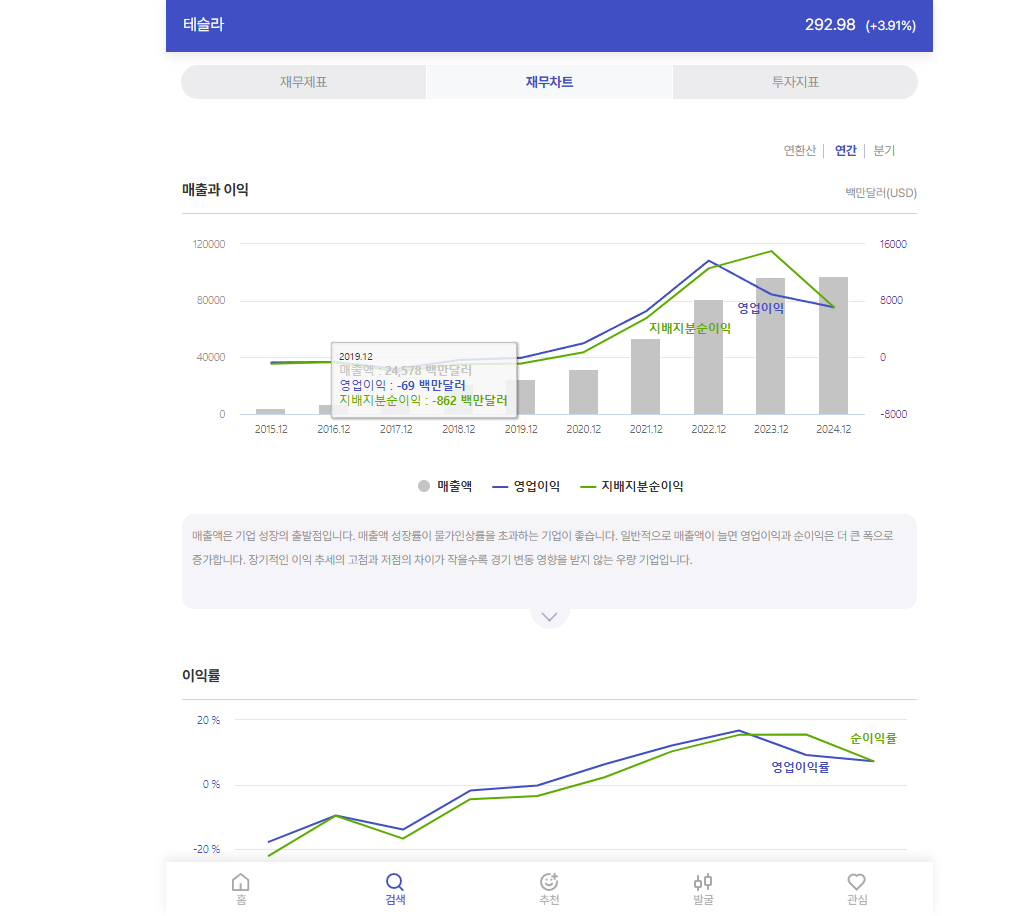This screenshot has height=916, width=1023.
Task: Switch to the 투자지표 tab
Action: pos(795,82)
